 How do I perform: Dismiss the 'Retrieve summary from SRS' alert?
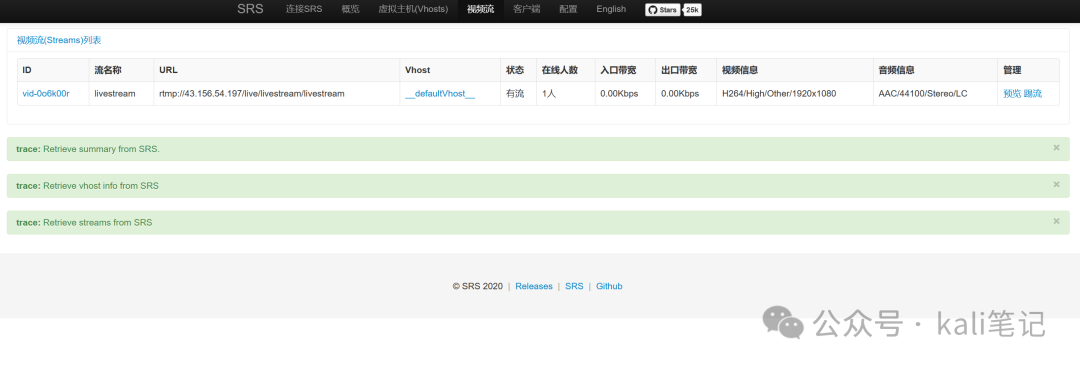(1056, 147)
